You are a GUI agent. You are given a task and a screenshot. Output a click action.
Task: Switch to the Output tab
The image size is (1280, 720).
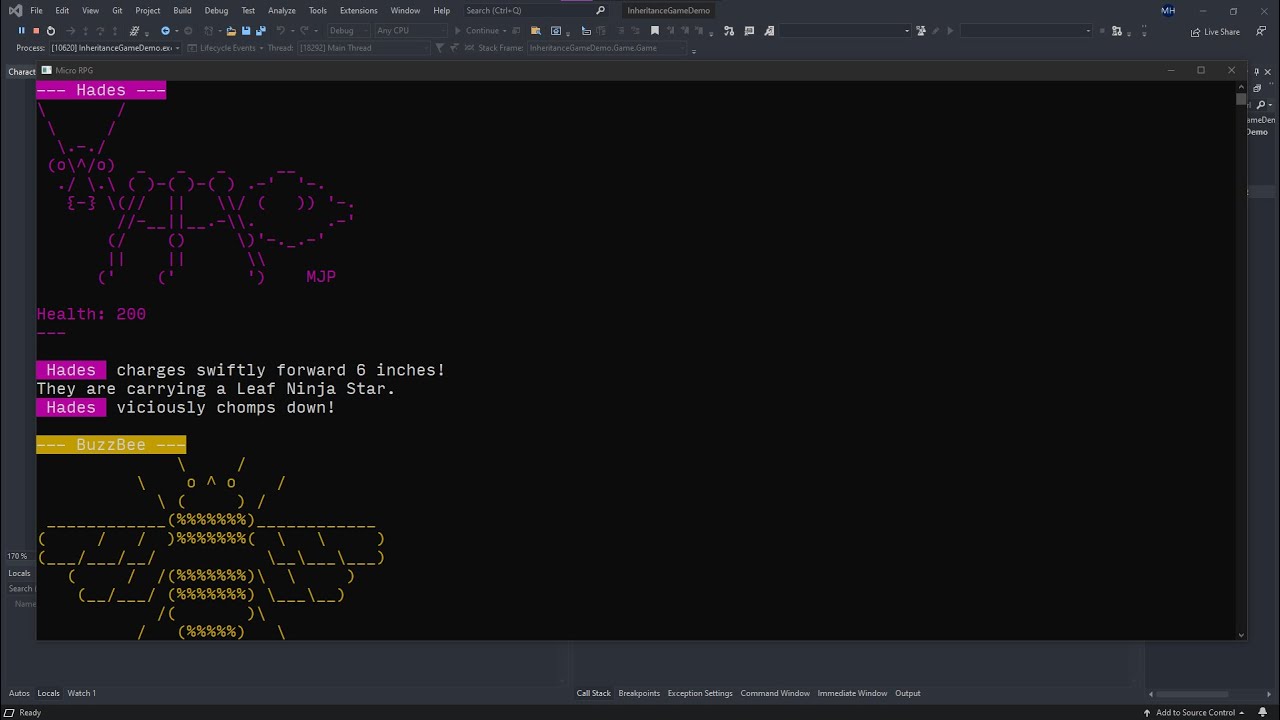point(908,693)
